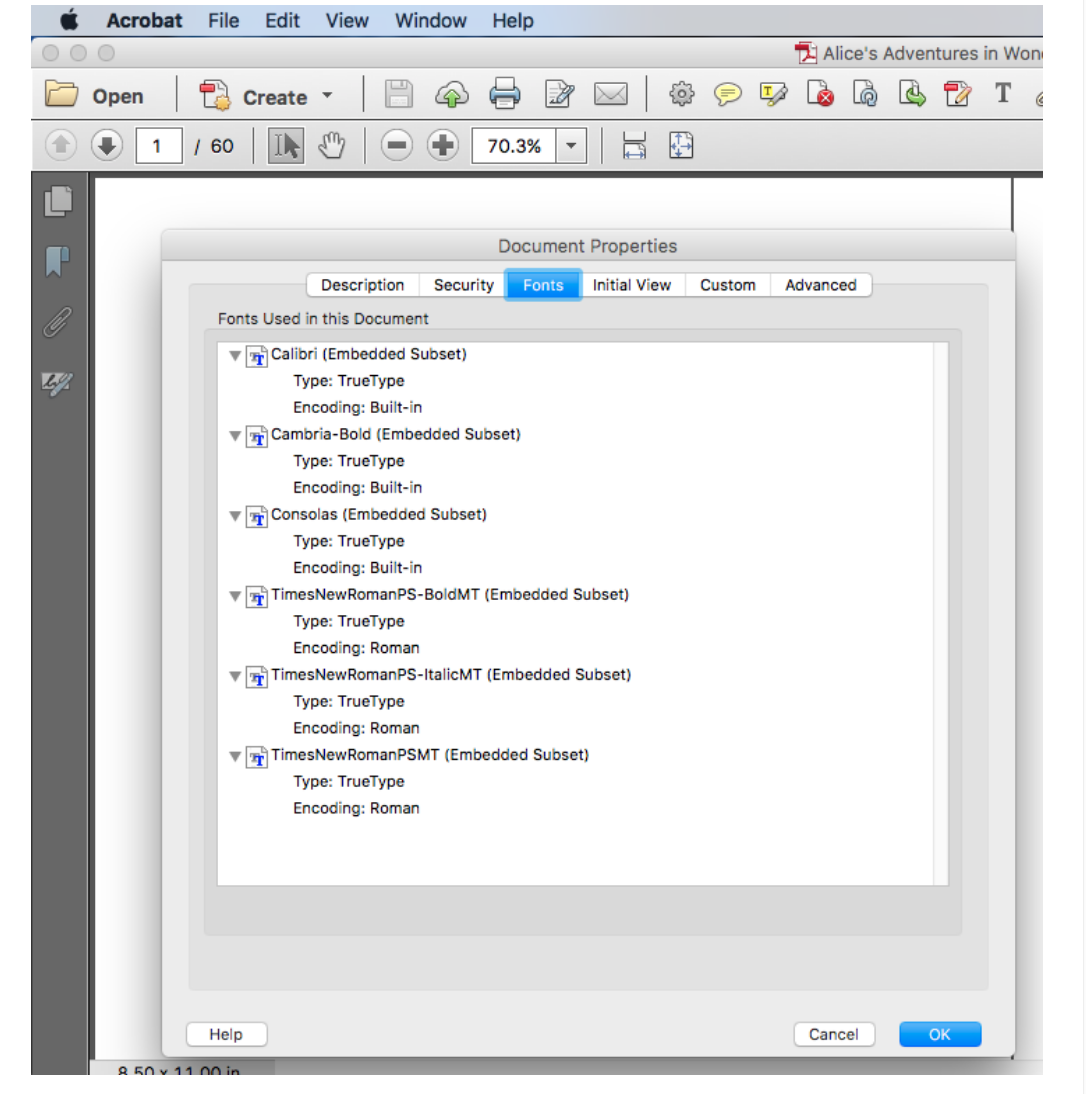Switch to the Custom tab
Screen dimensions: 1086x1094
[x=727, y=285]
